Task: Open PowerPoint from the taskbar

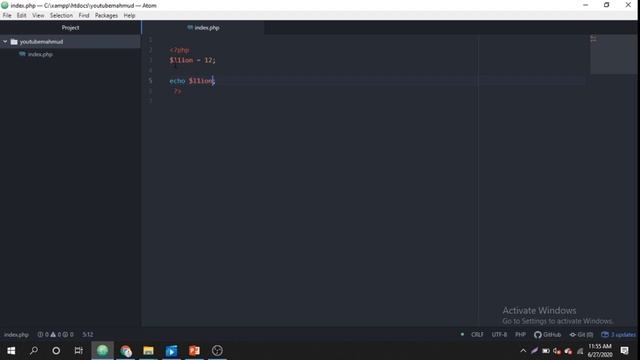Action: 194,351
